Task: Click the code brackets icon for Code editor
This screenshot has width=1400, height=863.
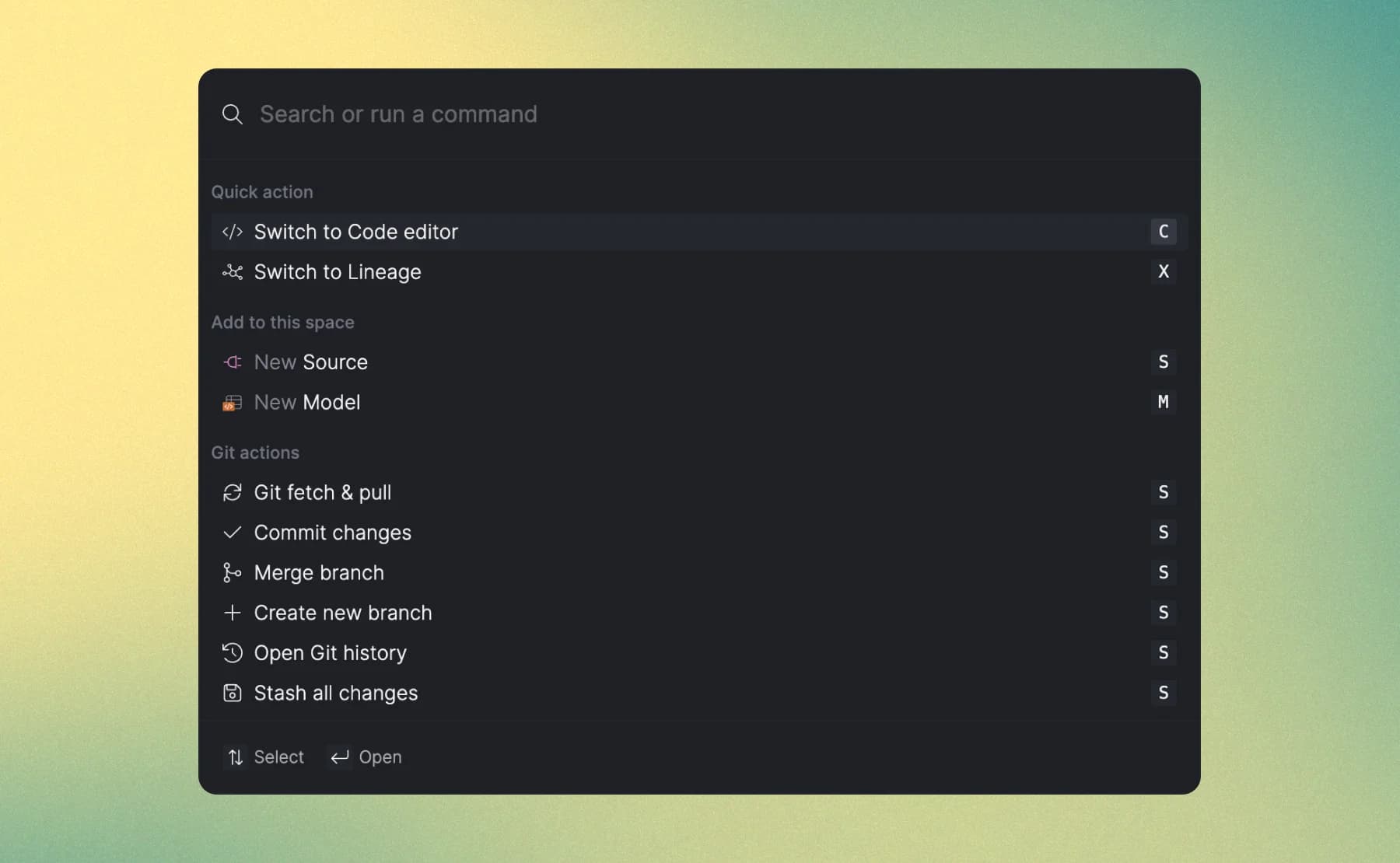Action: coord(232,232)
